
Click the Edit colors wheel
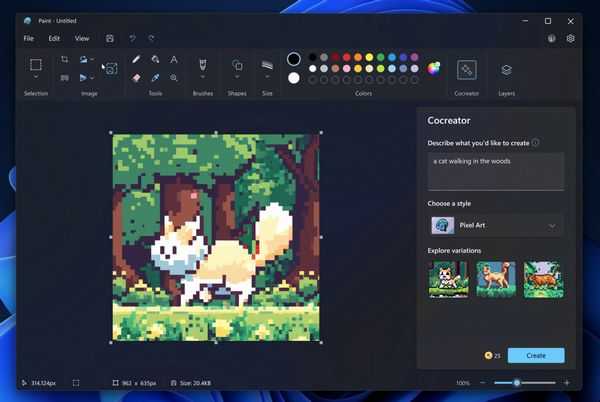click(x=434, y=68)
